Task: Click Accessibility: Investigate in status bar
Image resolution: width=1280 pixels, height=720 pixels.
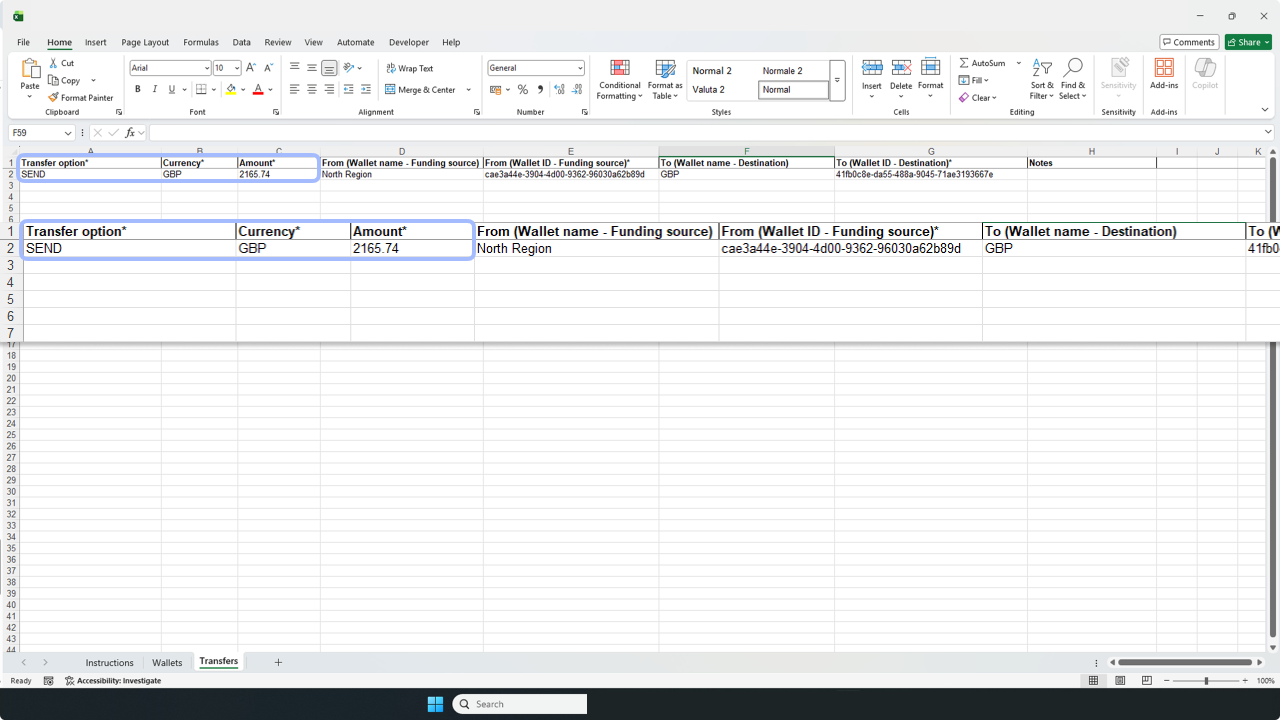Action: [x=113, y=681]
